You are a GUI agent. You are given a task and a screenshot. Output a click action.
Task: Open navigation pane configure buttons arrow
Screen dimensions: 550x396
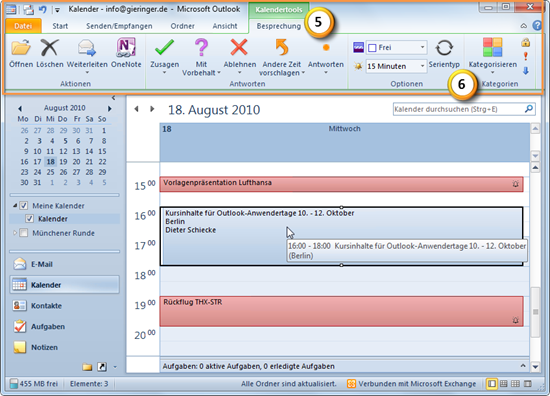tap(115, 367)
